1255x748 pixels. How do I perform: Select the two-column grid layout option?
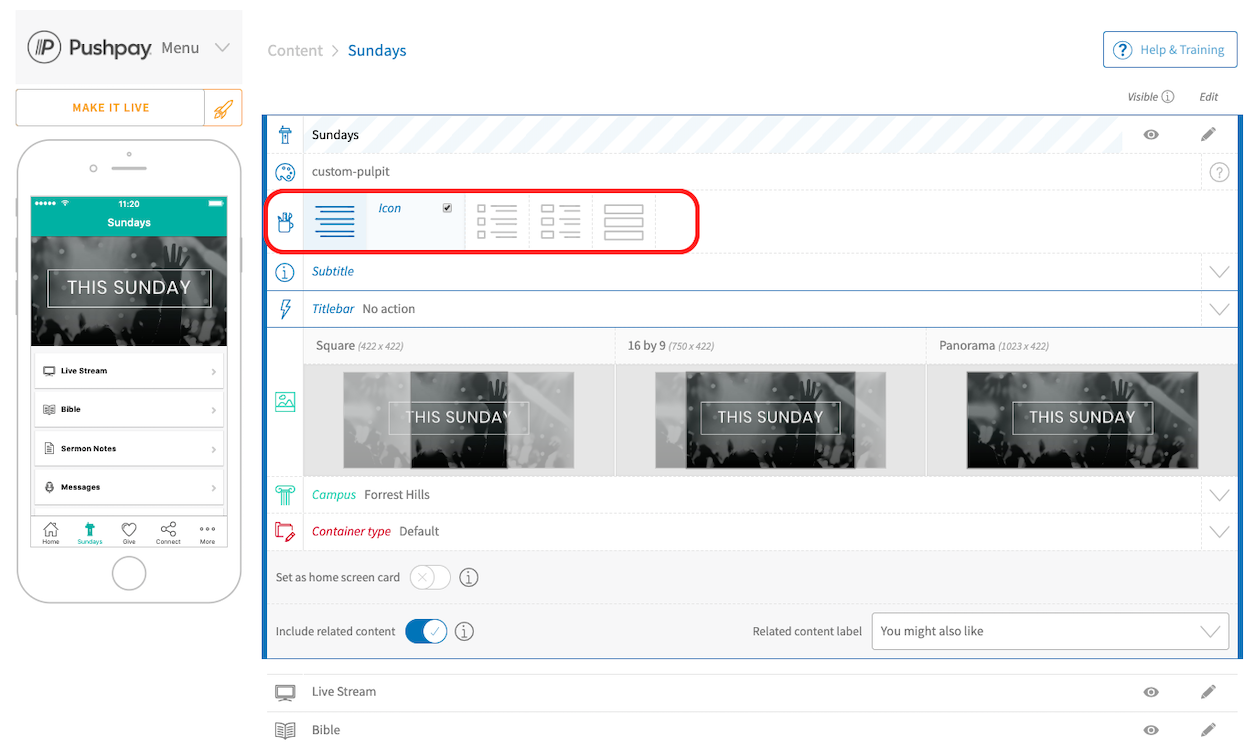click(560, 221)
